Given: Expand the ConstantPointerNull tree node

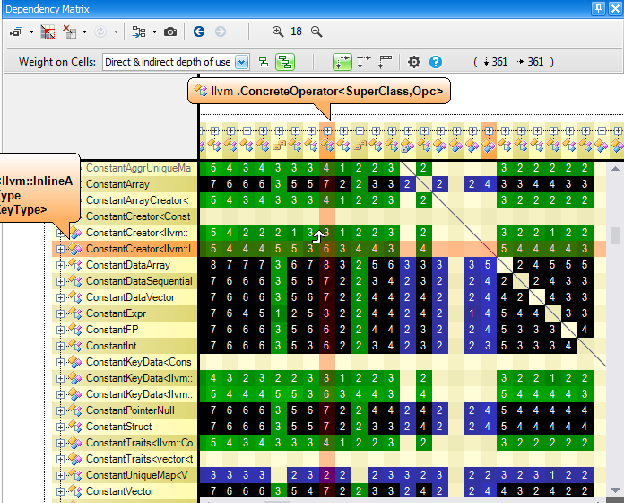Looking at the screenshot, I should [x=60, y=411].
